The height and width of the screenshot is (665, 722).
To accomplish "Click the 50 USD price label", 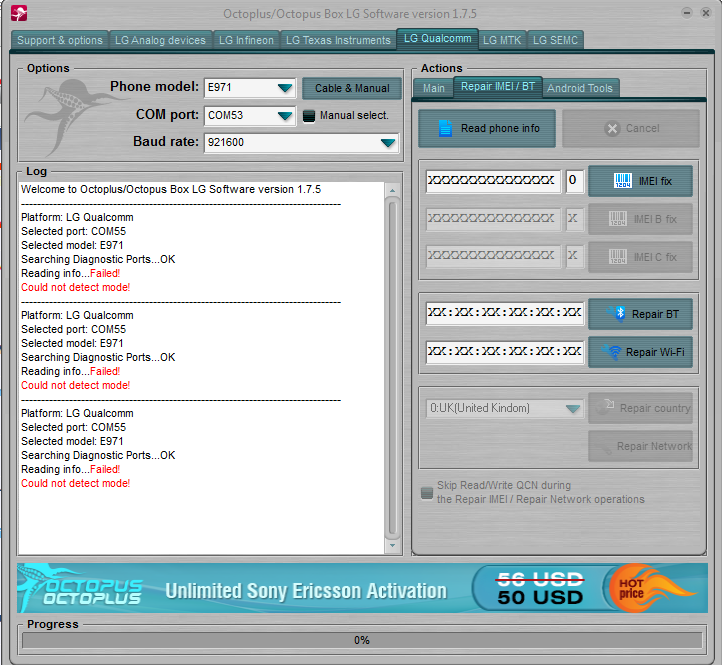I will coord(540,597).
